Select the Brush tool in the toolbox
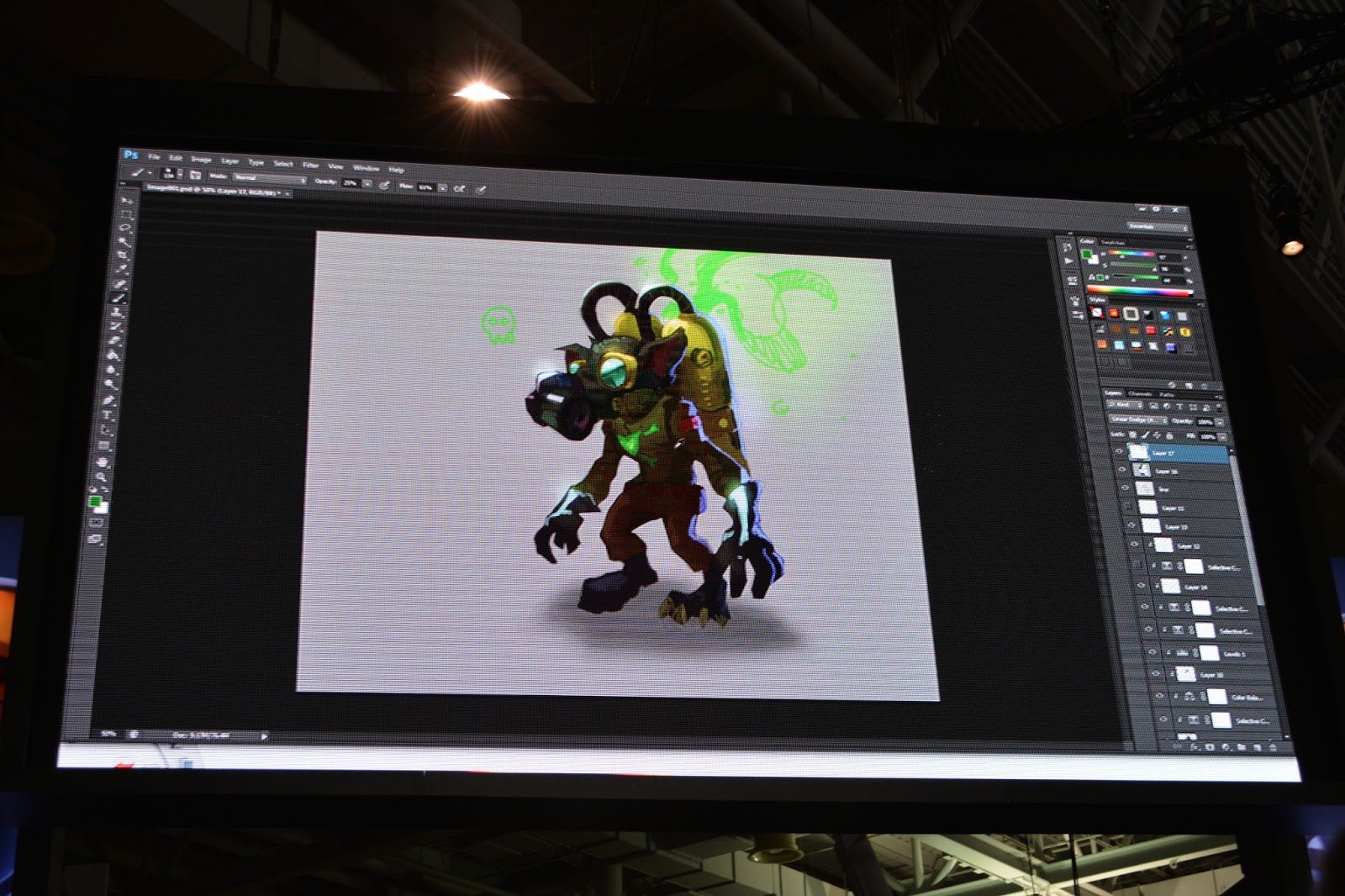 119,298
